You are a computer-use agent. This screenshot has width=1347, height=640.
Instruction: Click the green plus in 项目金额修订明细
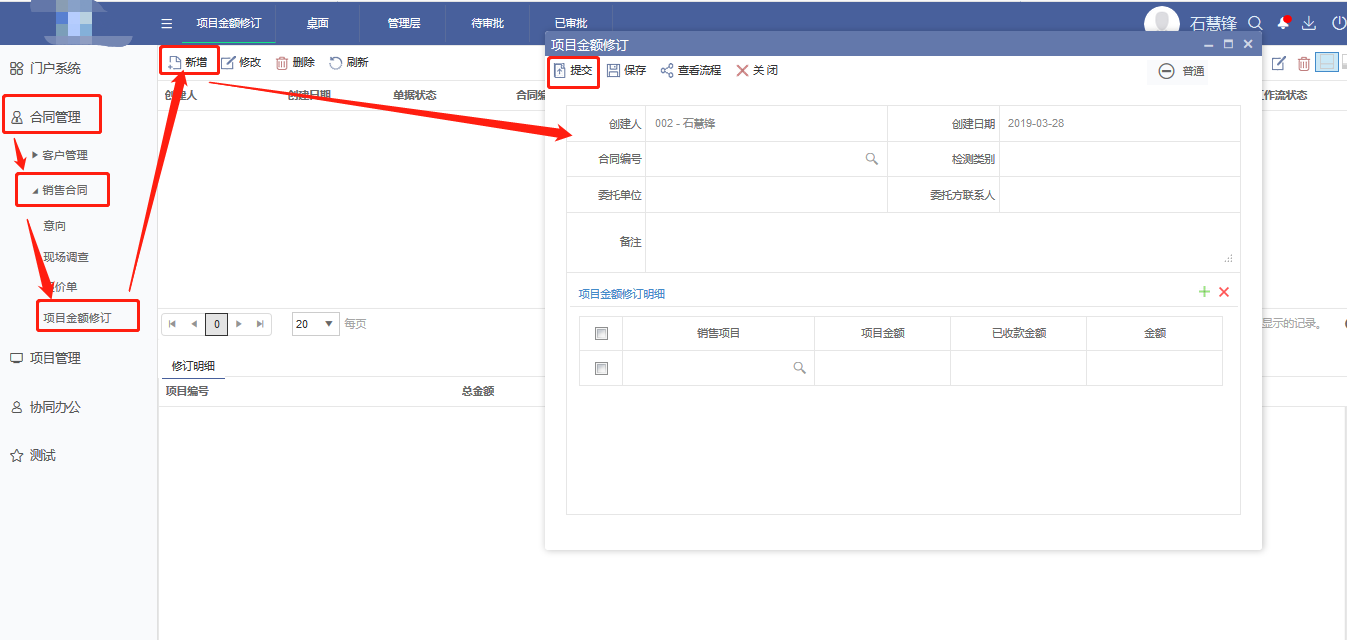1204,292
